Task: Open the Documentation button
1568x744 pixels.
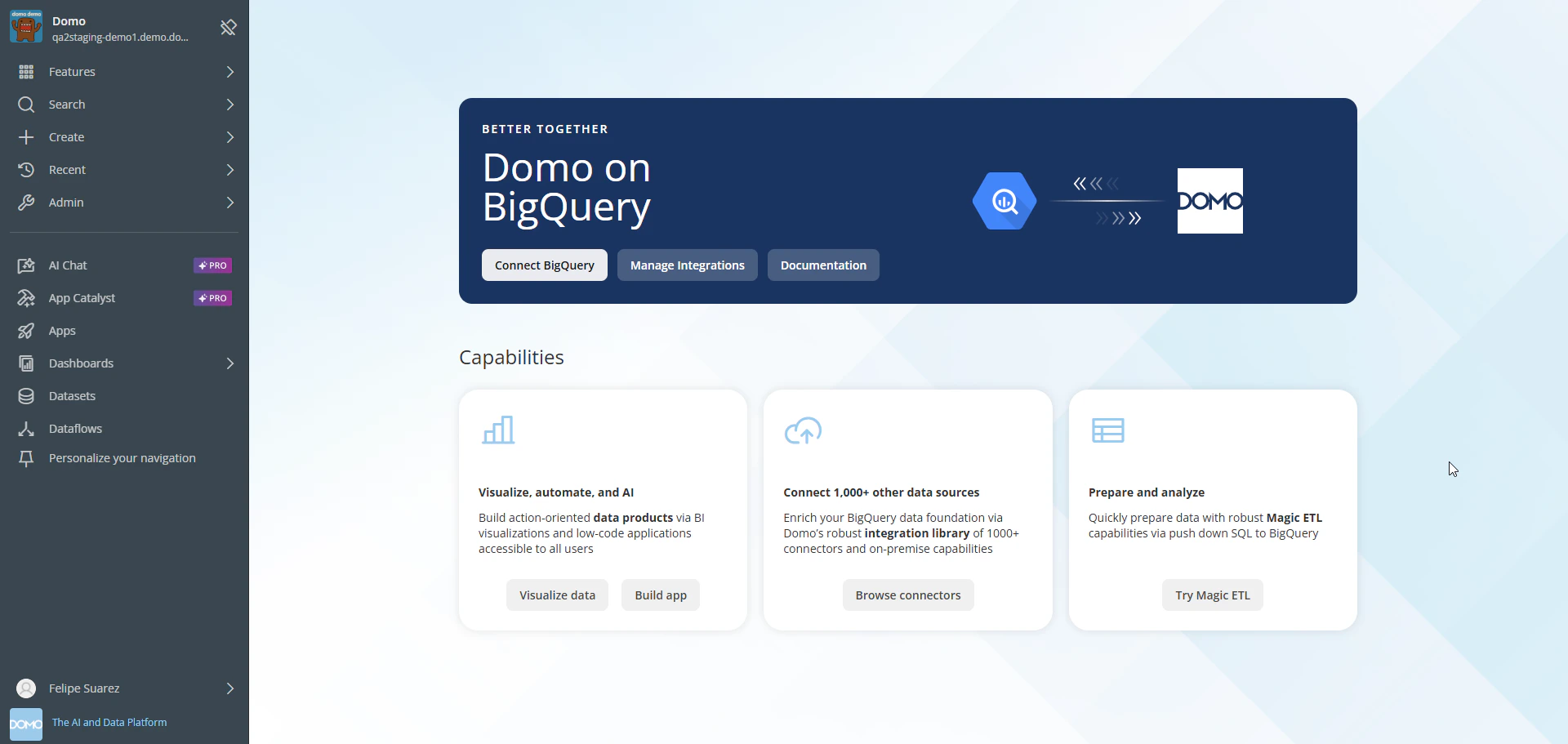Action: [x=823, y=265]
